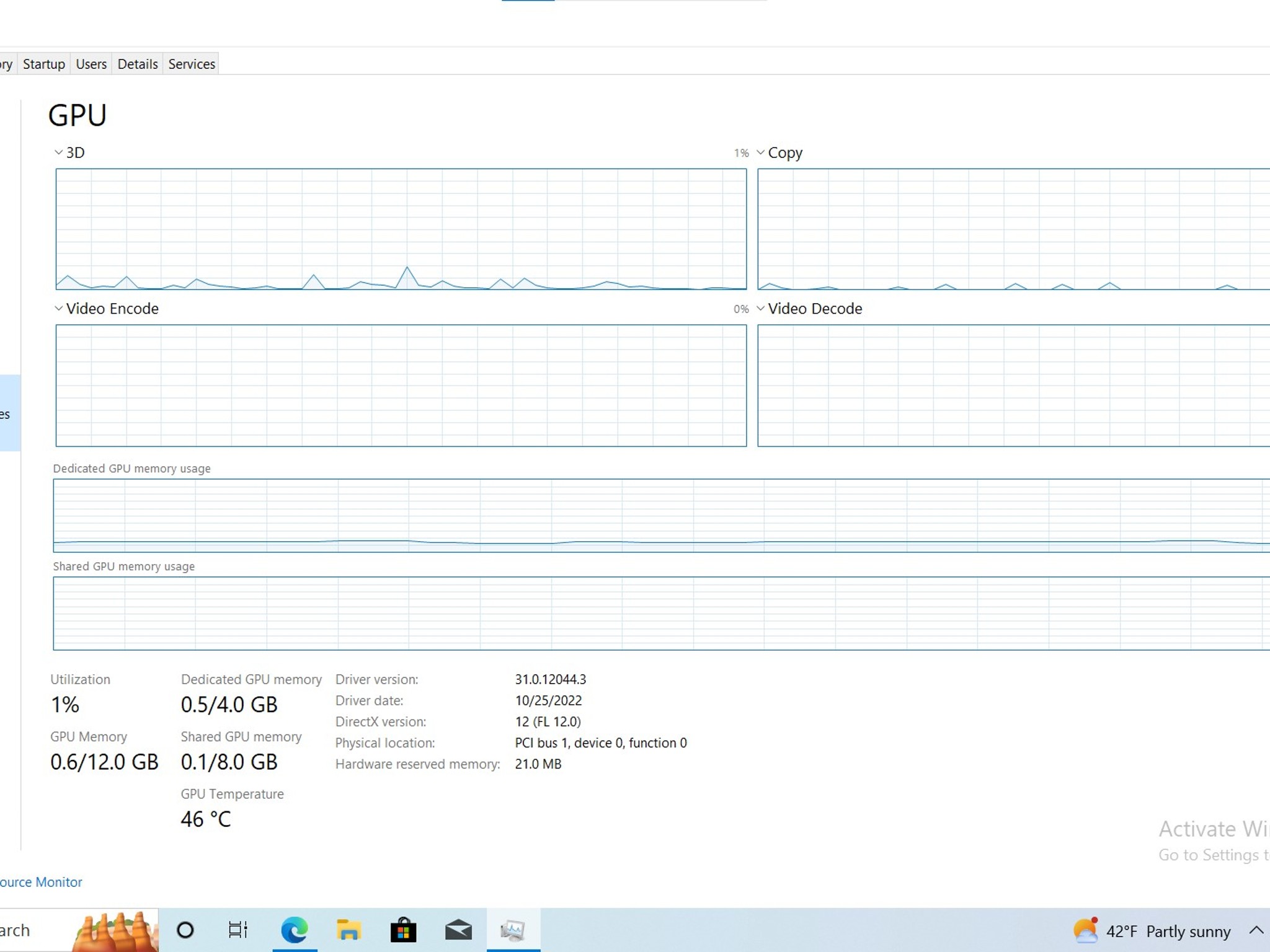Click the Video Decode graph

(1014, 386)
